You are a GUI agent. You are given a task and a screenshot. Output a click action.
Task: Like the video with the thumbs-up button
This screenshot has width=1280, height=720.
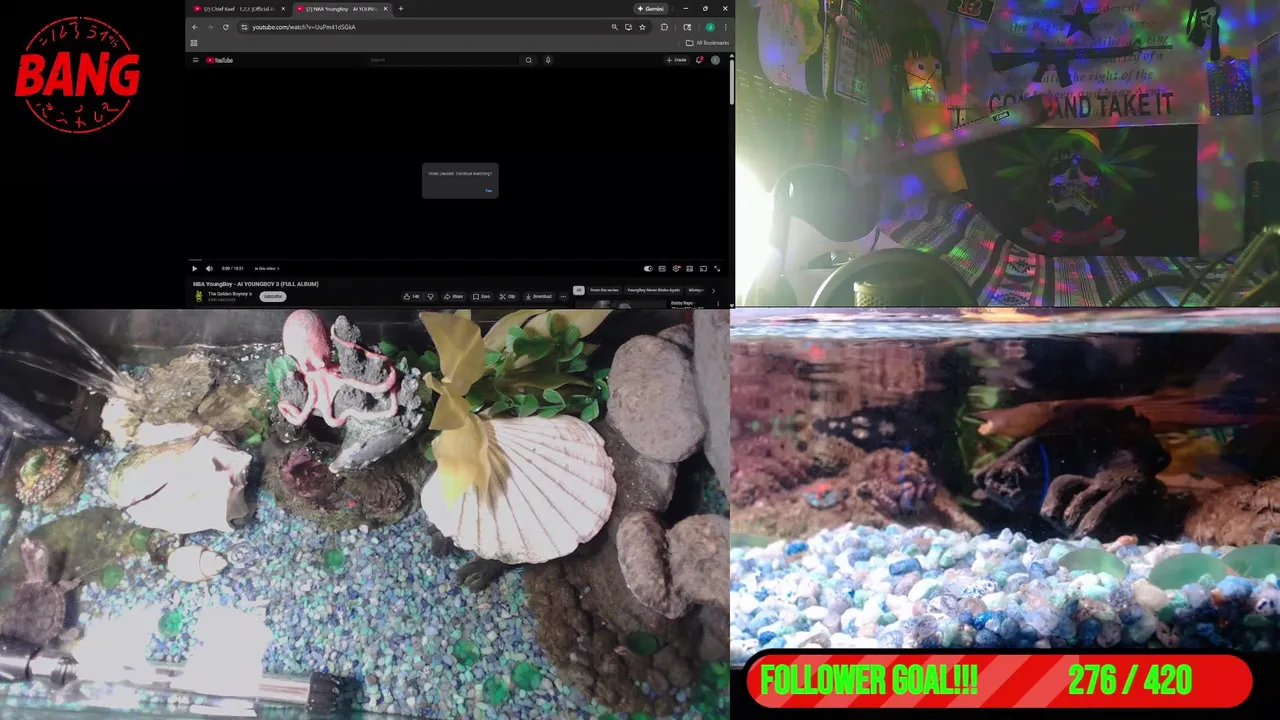pos(412,296)
